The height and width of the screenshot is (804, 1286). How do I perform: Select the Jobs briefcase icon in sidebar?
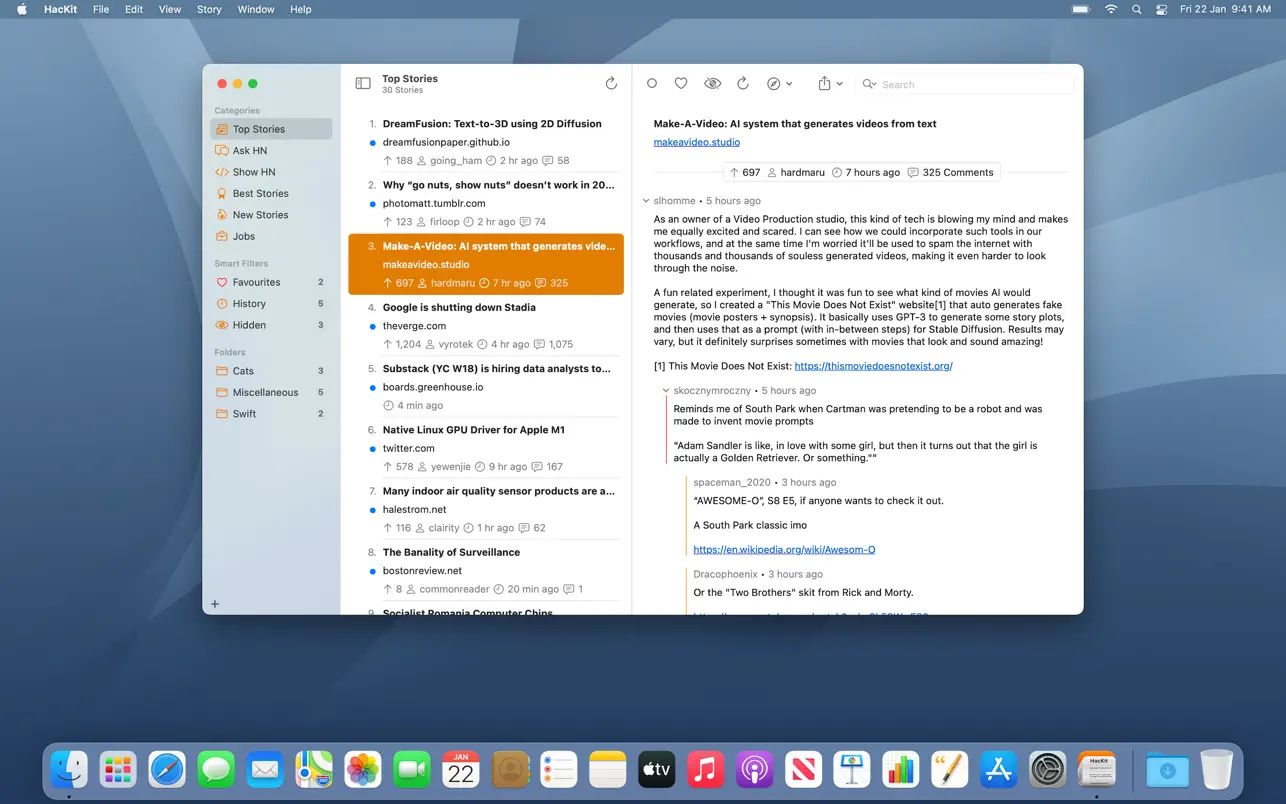point(221,236)
